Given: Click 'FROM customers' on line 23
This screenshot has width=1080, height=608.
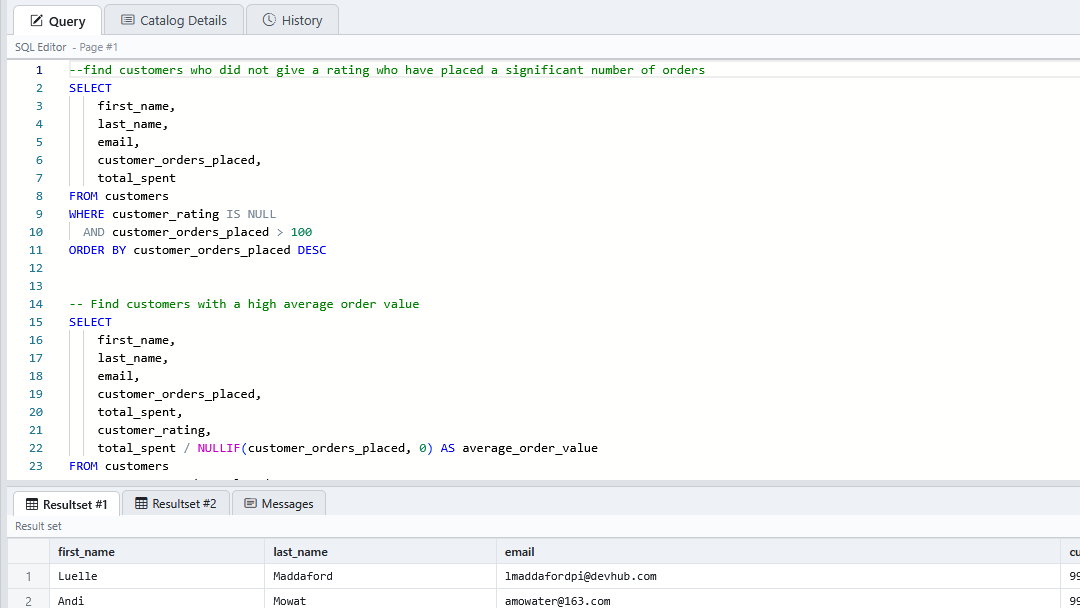Looking at the screenshot, I should tap(118, 466).
